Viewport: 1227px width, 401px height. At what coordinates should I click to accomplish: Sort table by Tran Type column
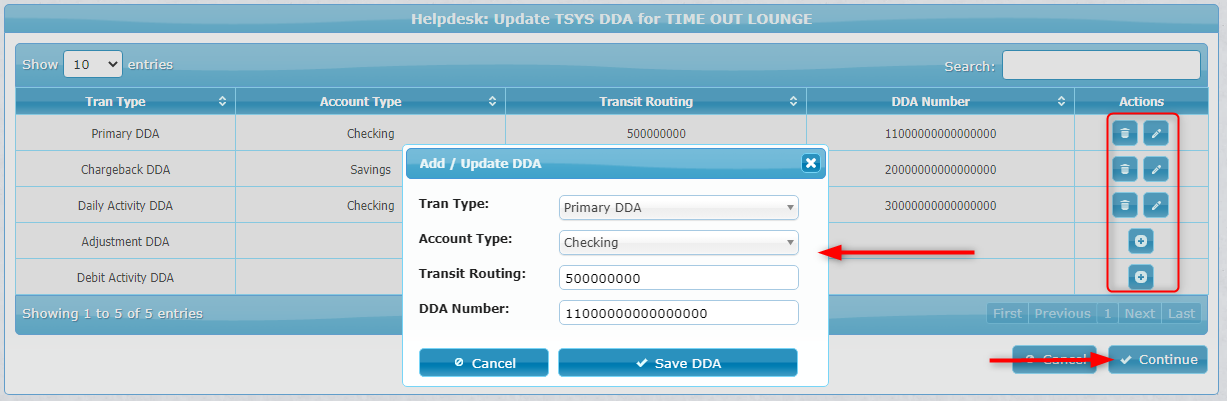126,101
